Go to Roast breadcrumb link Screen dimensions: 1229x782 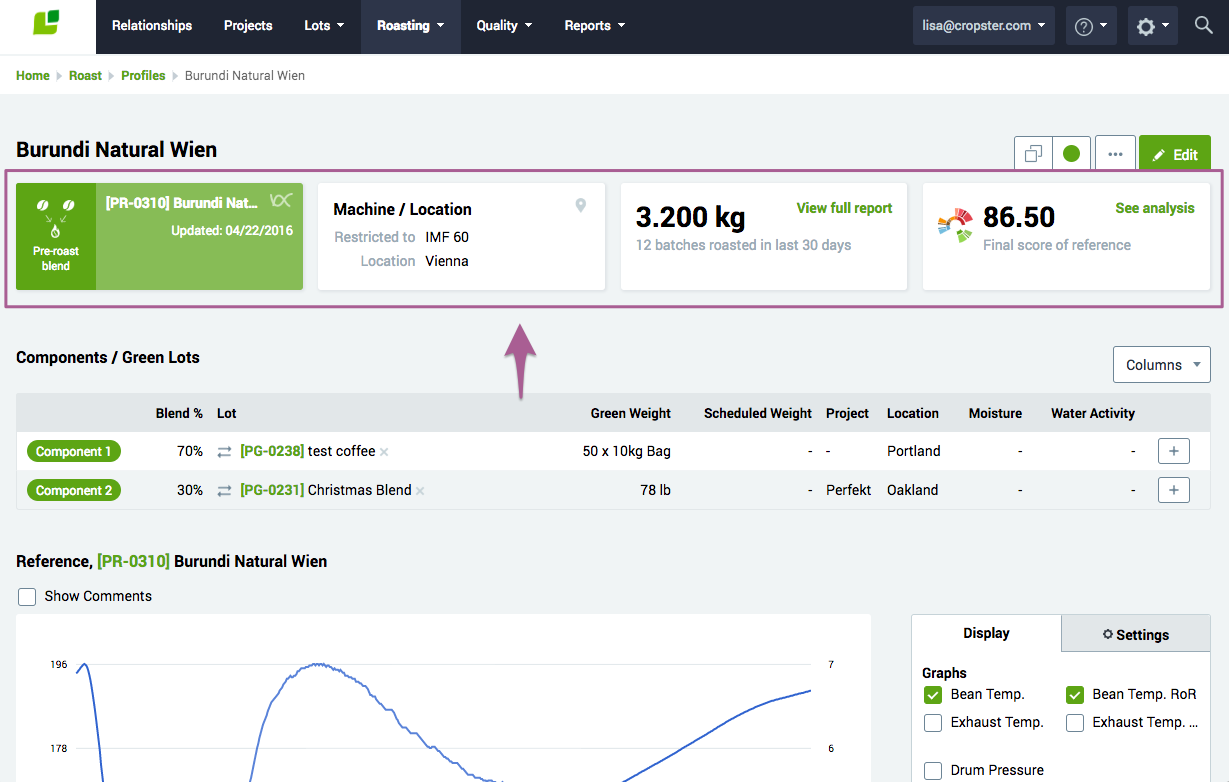[85, 76]
